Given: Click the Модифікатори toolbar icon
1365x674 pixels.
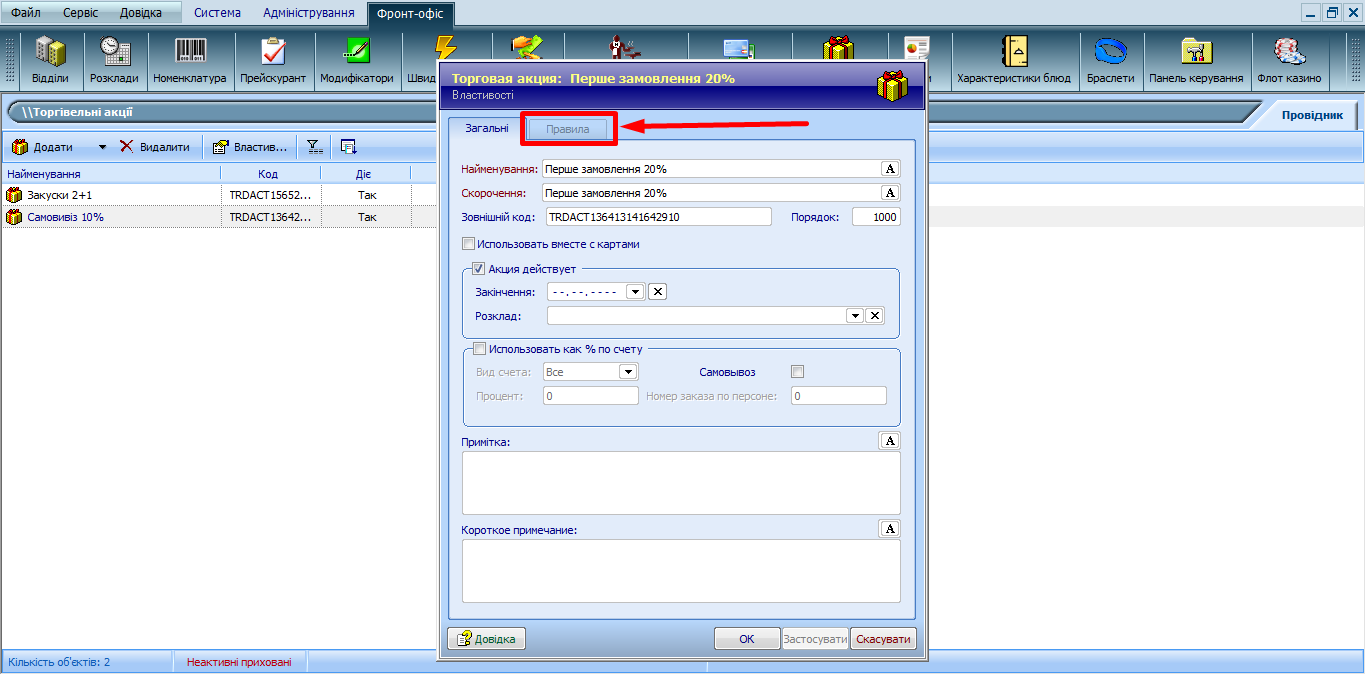Looking at the screenshot, I should coord(357,60).
